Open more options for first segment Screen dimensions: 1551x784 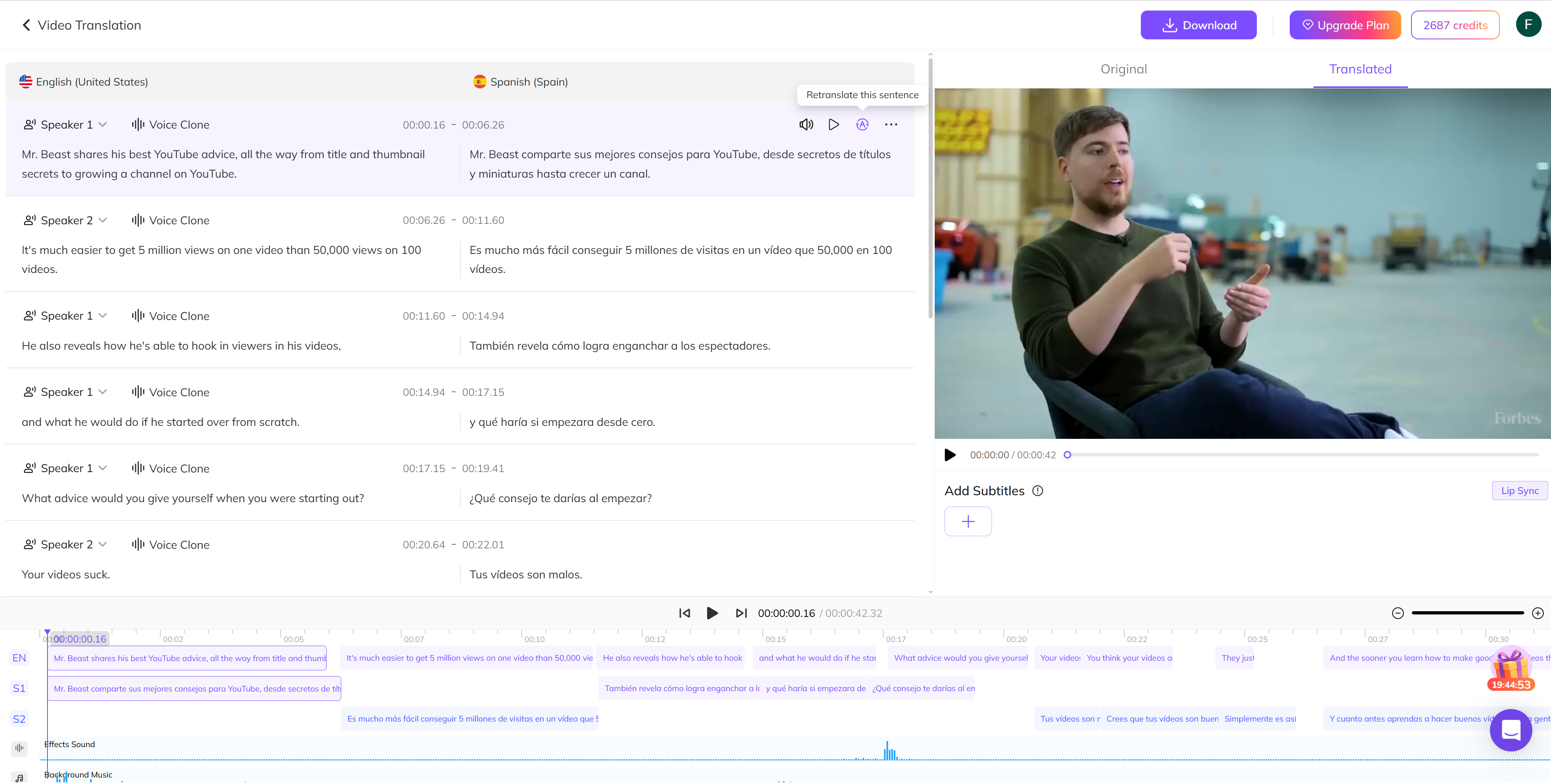click(x=891, y=125)
